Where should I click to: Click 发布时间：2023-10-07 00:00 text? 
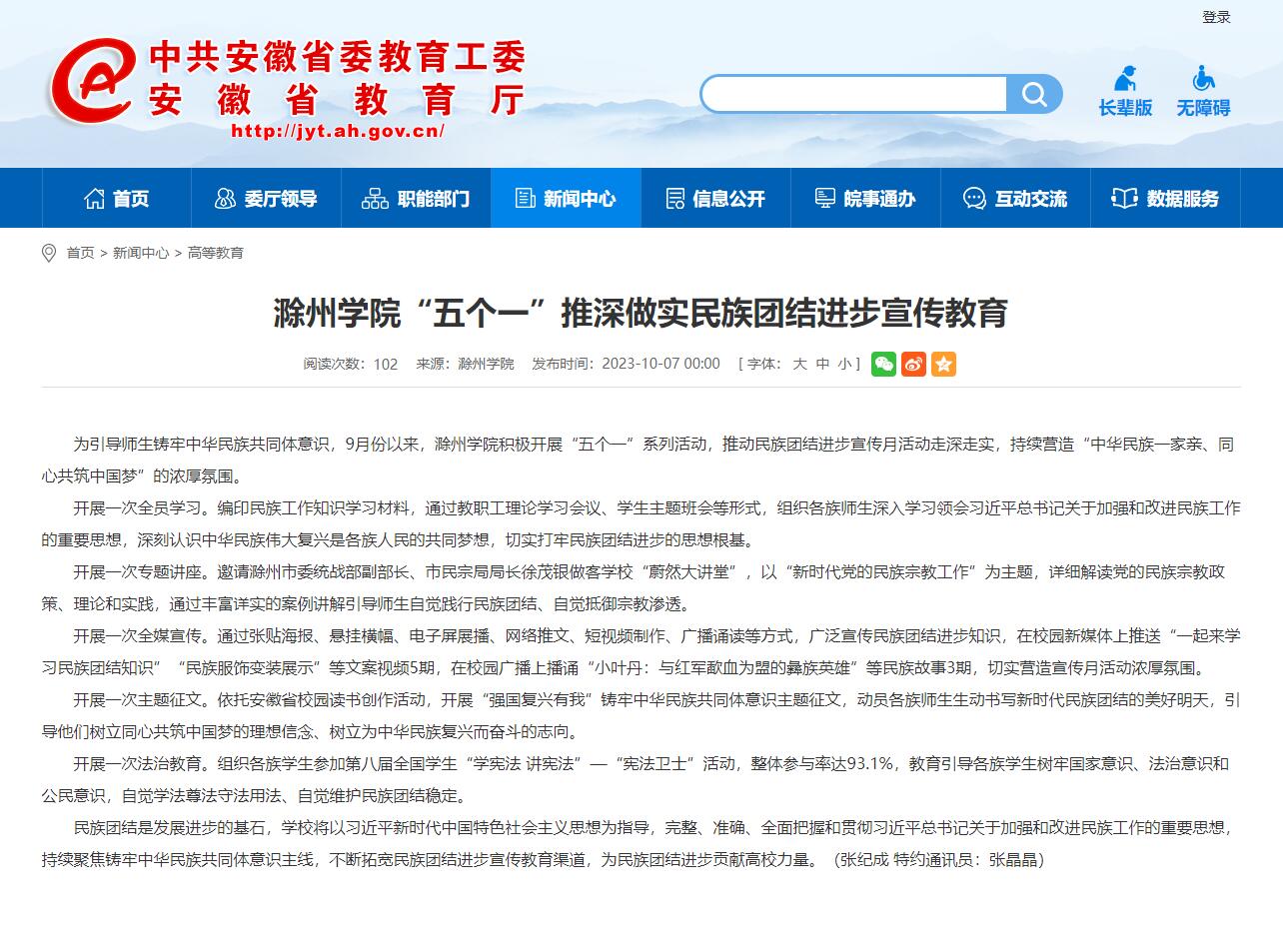tap(626, 364)
